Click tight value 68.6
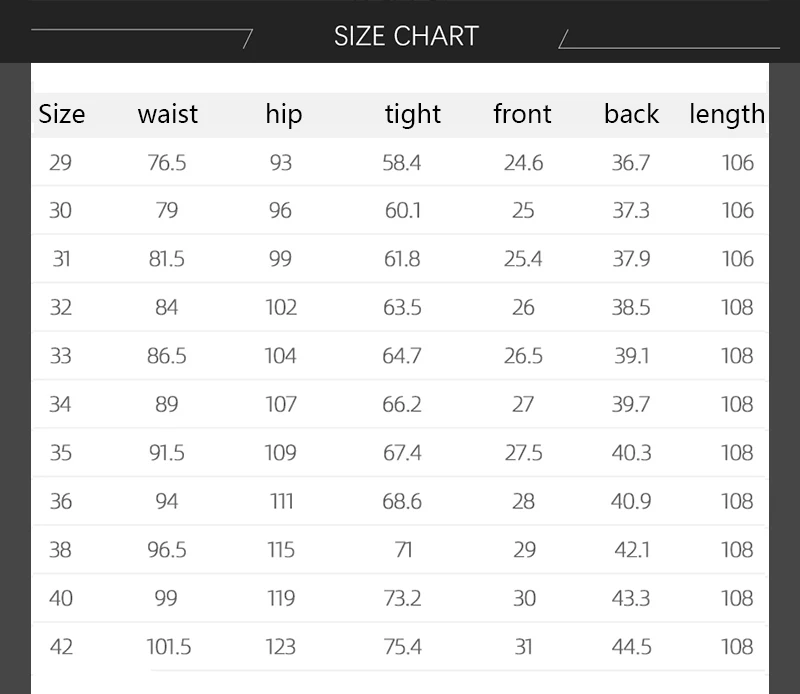The image size is (800, 694). [x=402, y=501]
